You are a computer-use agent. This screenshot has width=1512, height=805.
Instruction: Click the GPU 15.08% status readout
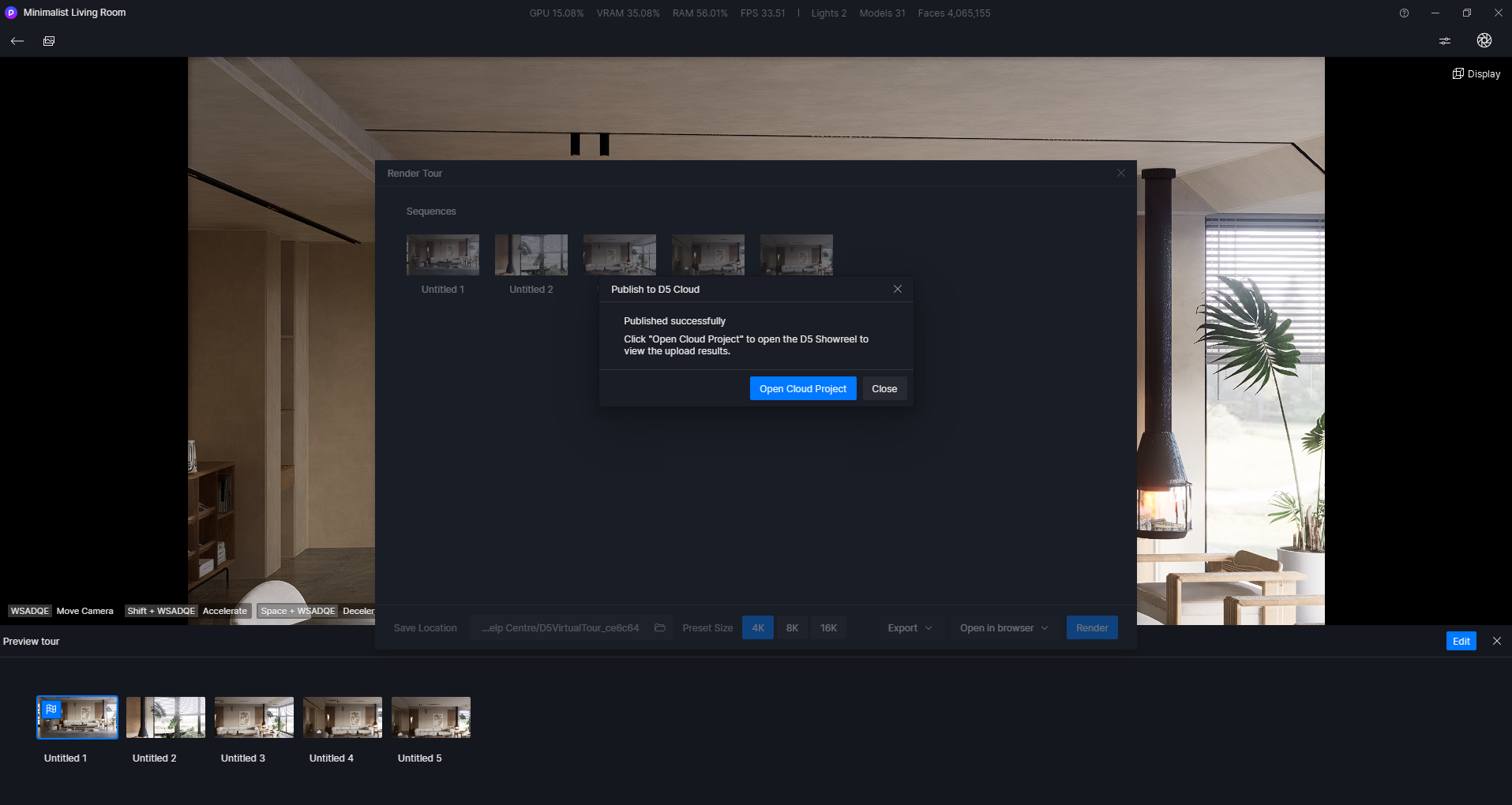tap(557, 13)
